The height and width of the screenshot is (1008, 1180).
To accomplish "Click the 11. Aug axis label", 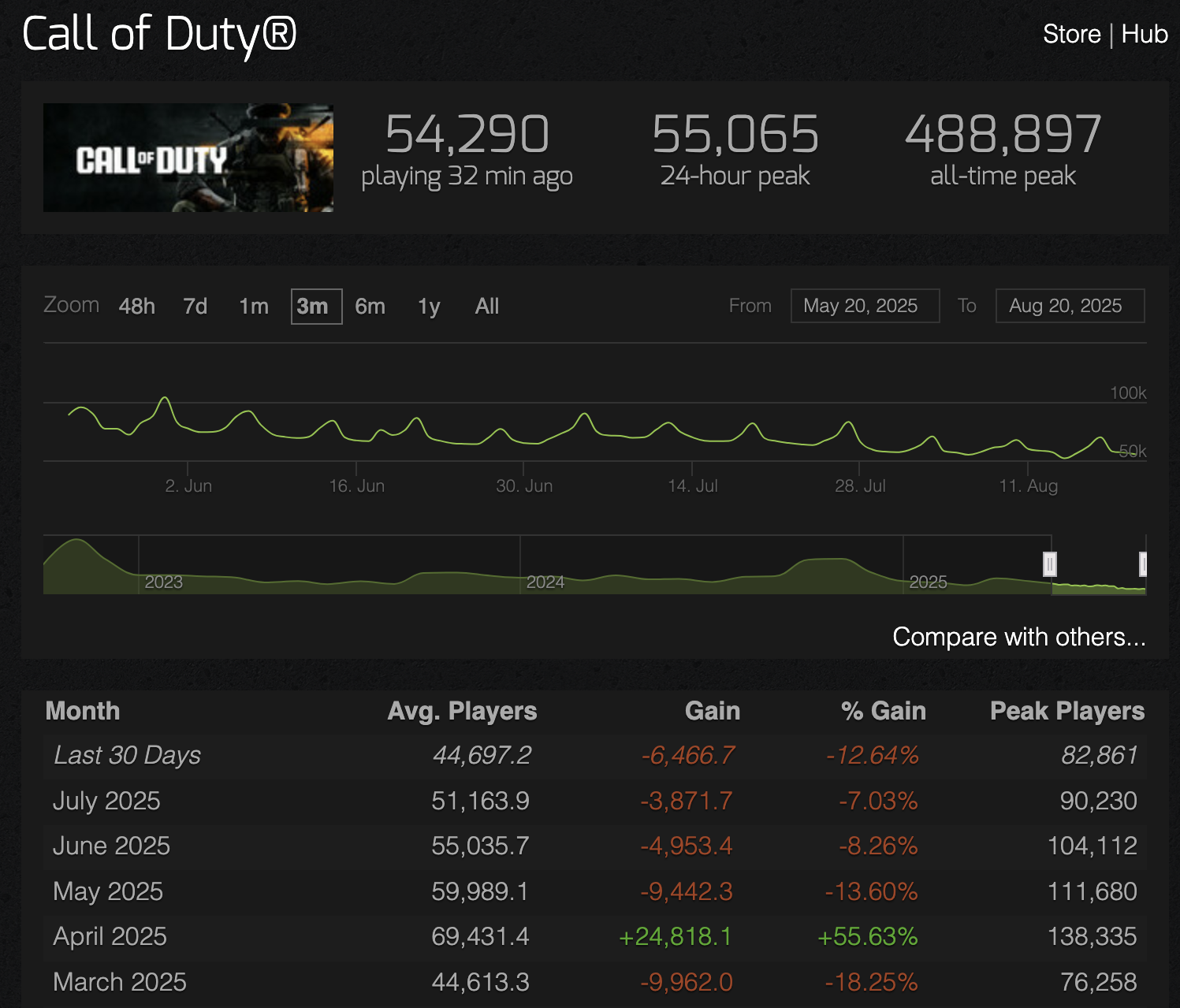I will pyautogui.click(x=1029, y=486).
